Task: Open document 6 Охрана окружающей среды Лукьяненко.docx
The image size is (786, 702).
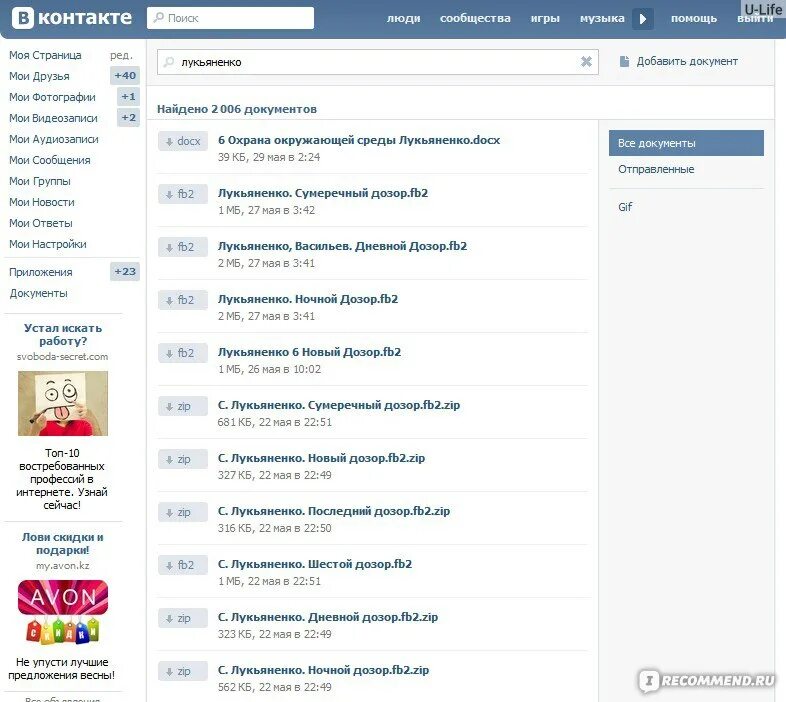Action: (x=359, y=140)
